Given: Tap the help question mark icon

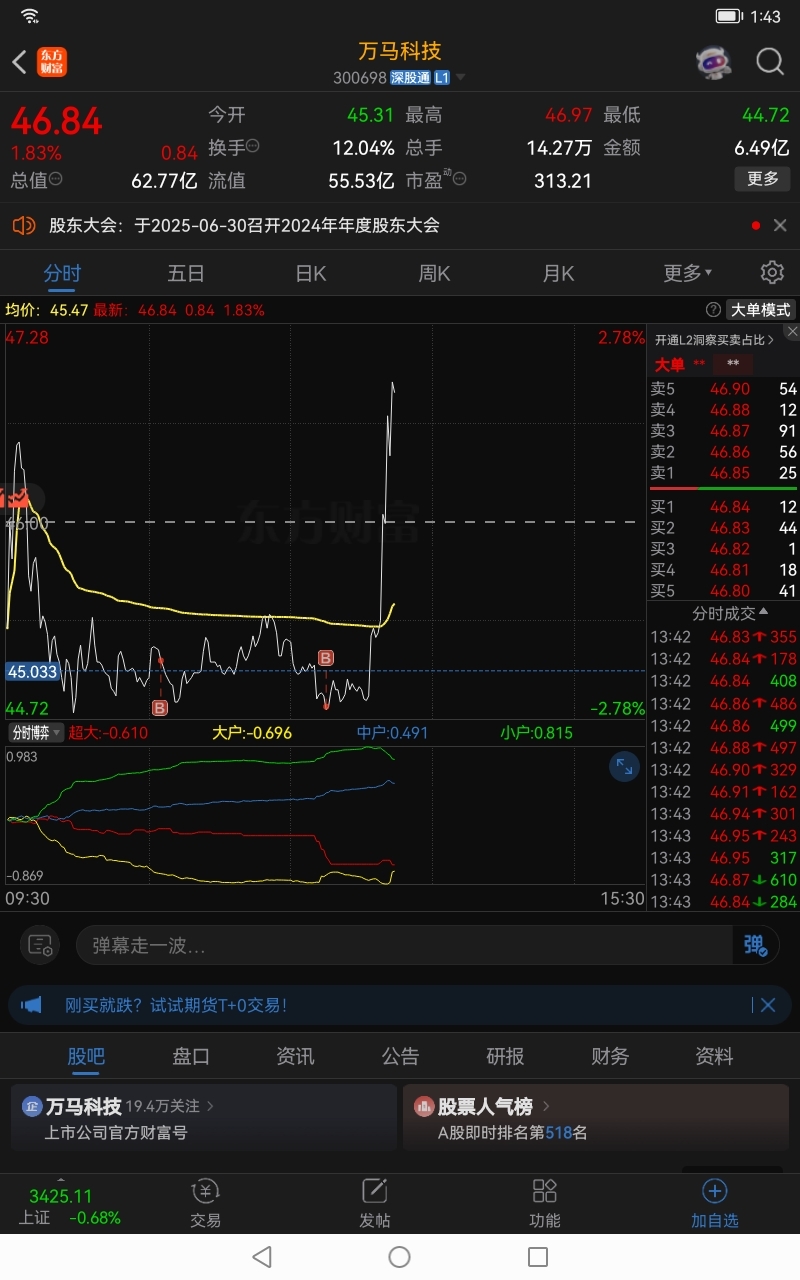Looking at the screenshot, I should pos(713,310).
